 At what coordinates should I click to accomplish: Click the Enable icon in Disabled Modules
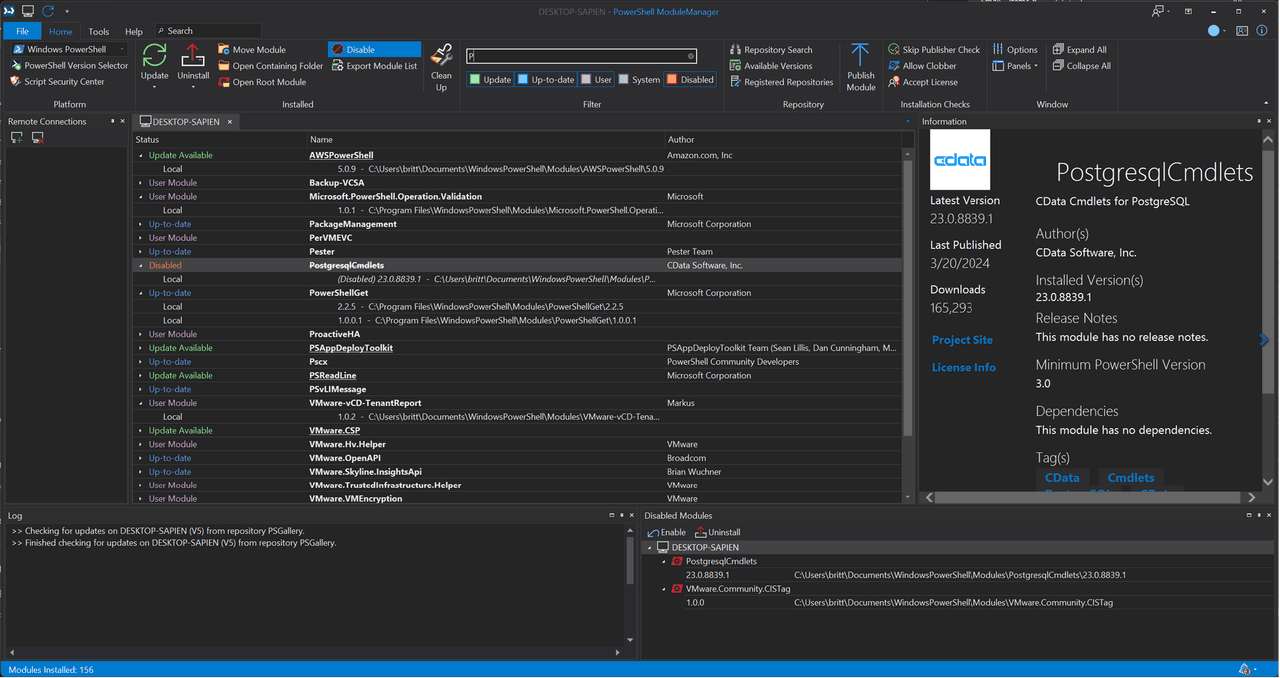(653, 532)
